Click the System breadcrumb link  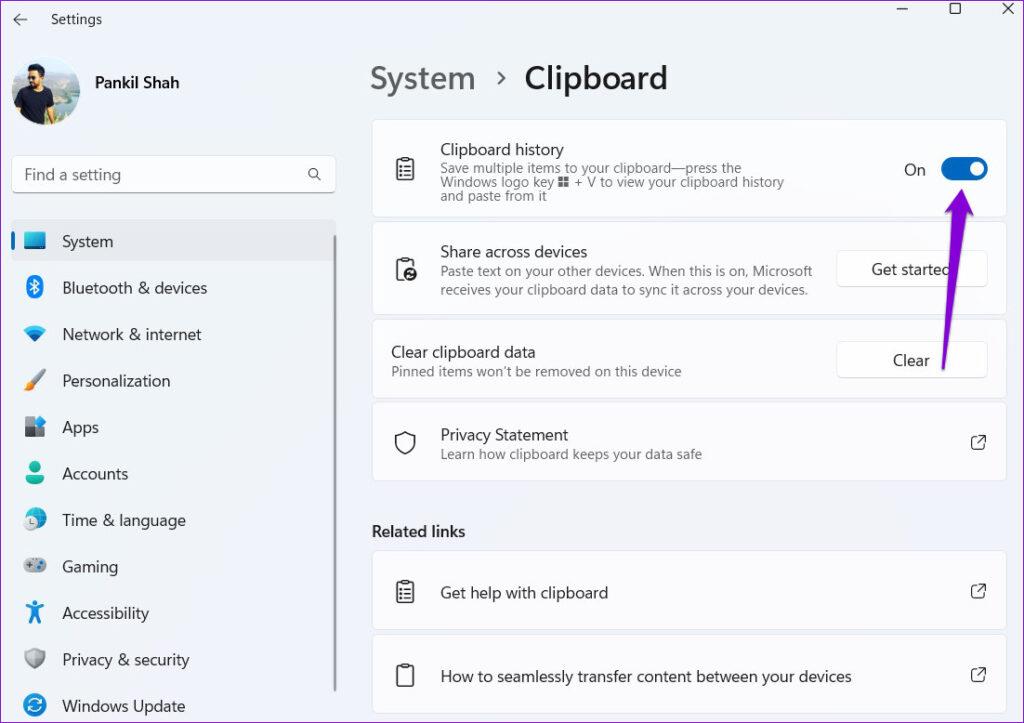422,78
